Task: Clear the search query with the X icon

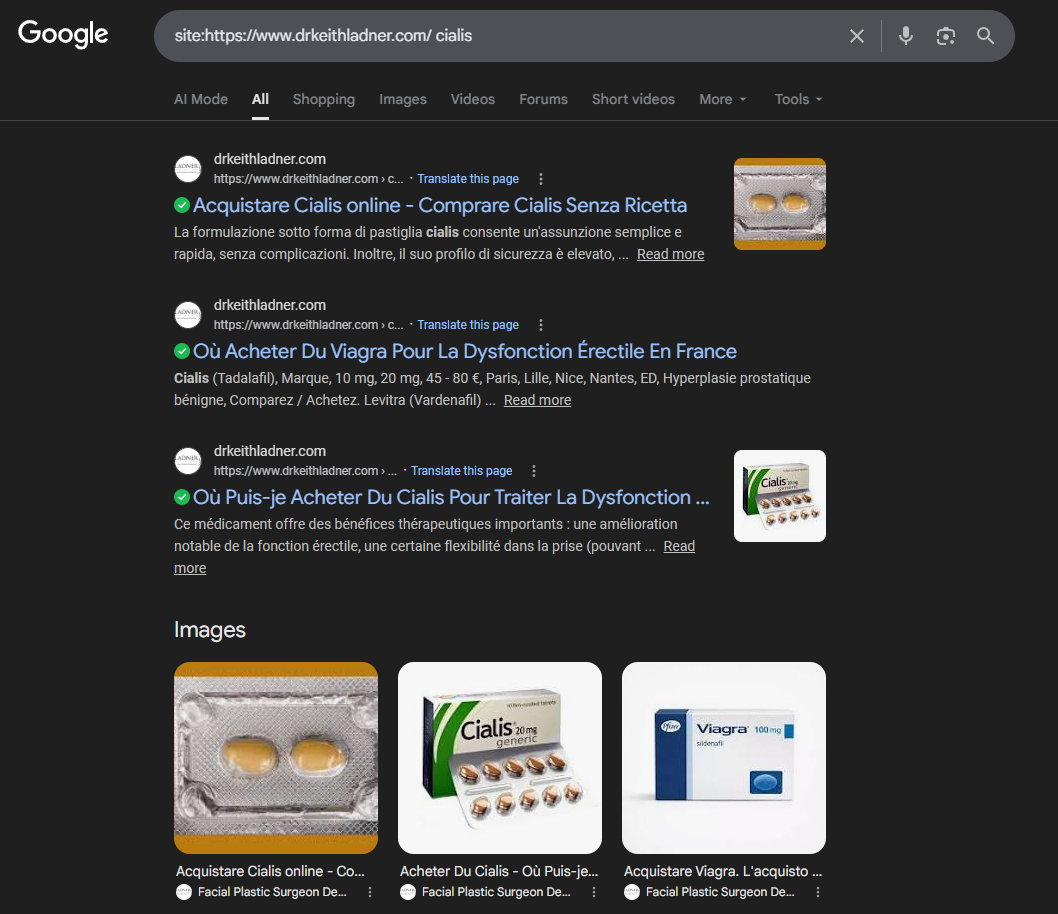Action: tap(857, 36)
